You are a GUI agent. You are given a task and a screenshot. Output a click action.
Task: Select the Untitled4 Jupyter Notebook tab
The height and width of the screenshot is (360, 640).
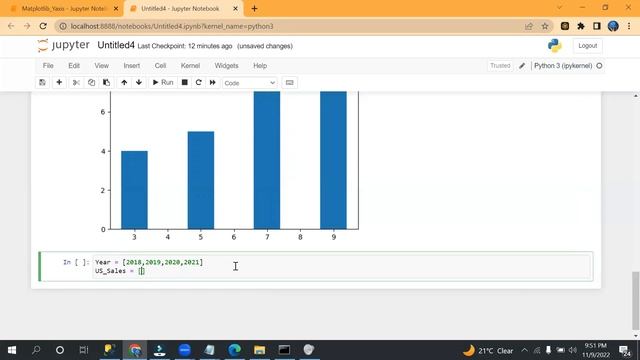coord(180,9)
